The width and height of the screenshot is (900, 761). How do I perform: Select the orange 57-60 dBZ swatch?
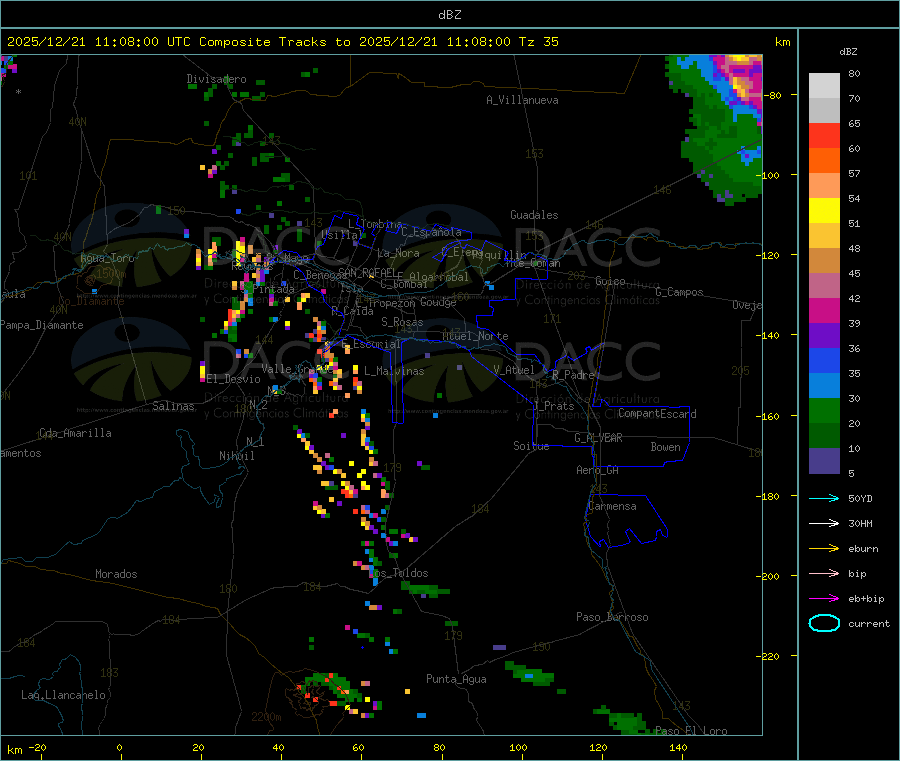pos(824,161)
